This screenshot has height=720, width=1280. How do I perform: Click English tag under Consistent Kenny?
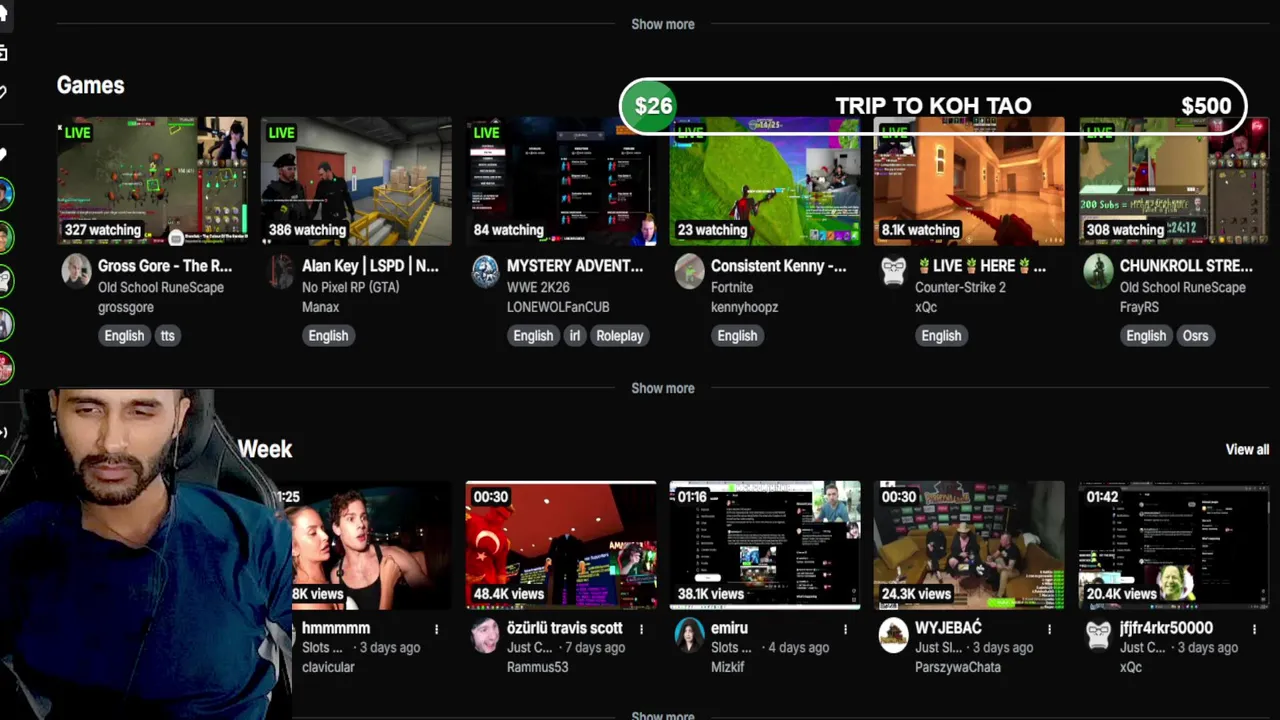coord(737,336)
